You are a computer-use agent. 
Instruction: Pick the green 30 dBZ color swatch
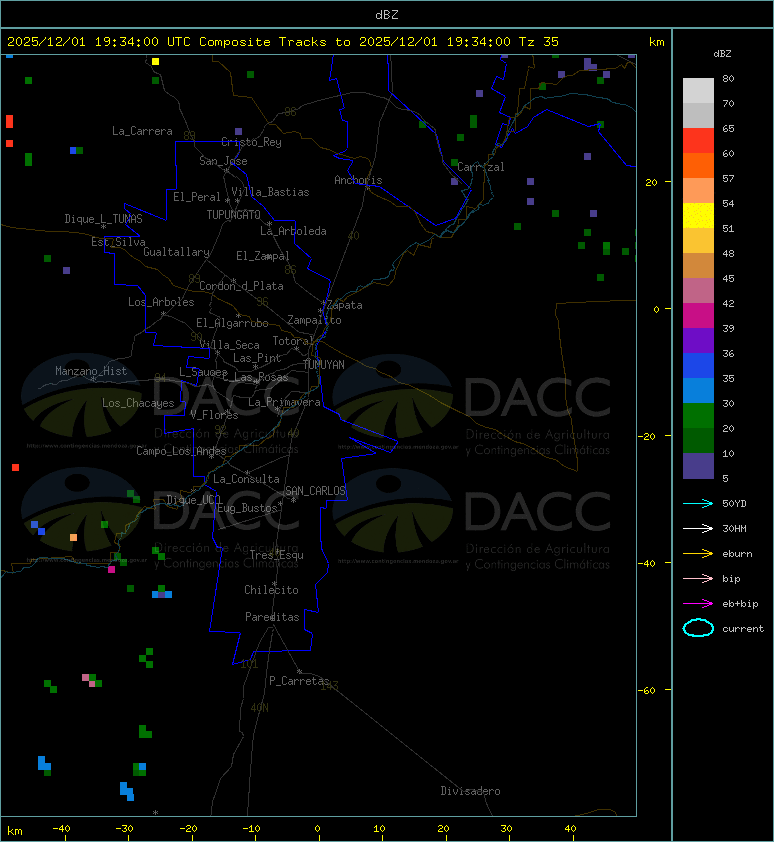pos(698,416)
